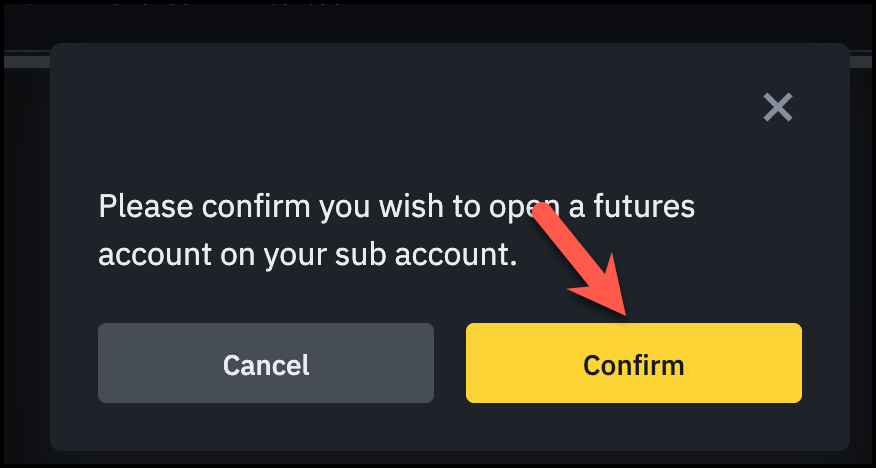Click the futures account confirmation message text
Screen dimensions: 876x468
click(x=395, y=231)
